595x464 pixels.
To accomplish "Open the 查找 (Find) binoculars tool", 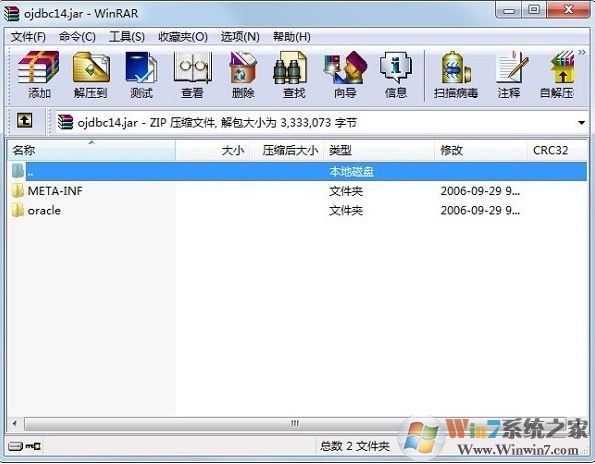I will [294, 74].
